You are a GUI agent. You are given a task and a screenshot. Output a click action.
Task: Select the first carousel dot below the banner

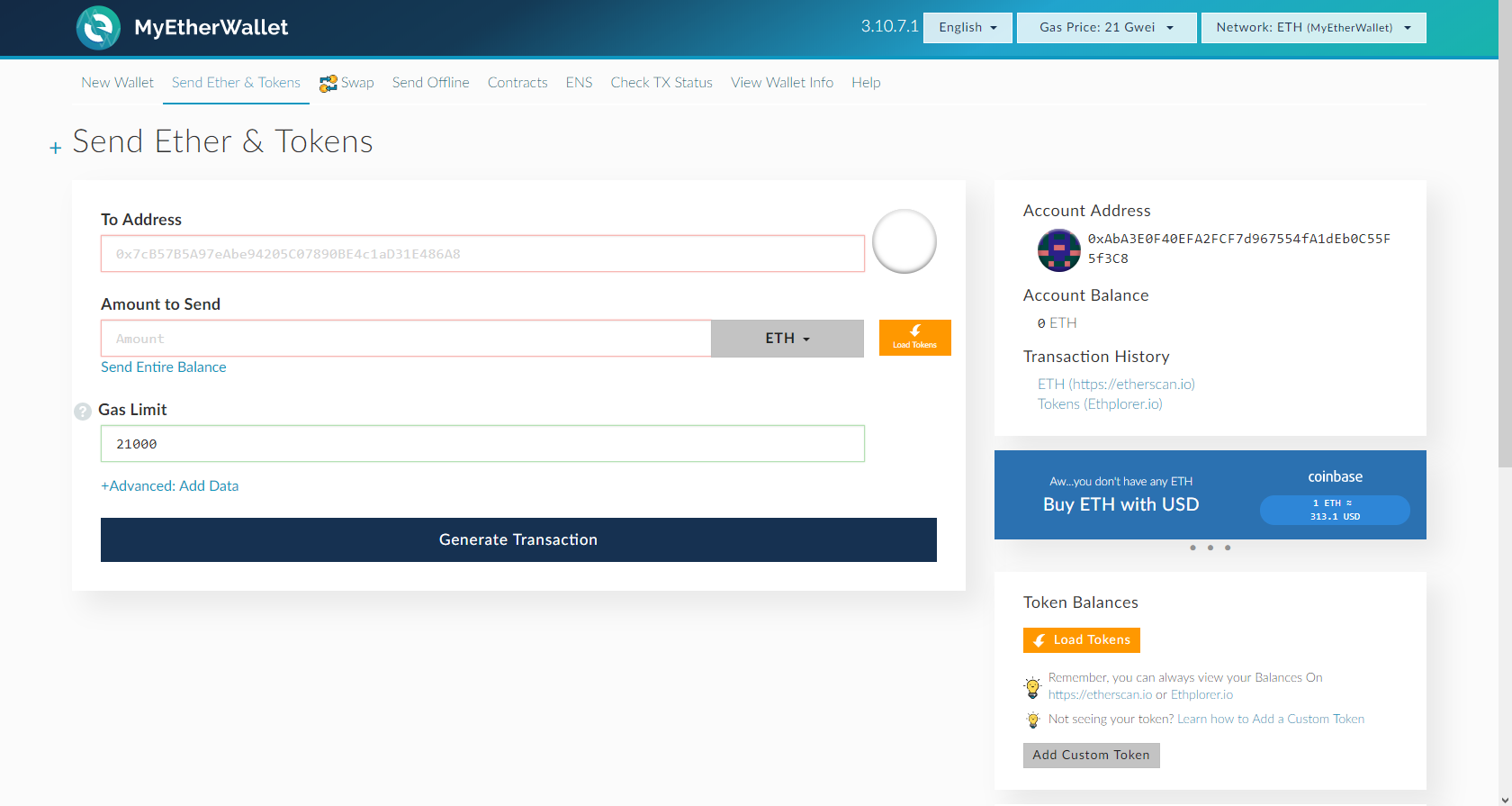point(1193,548)
